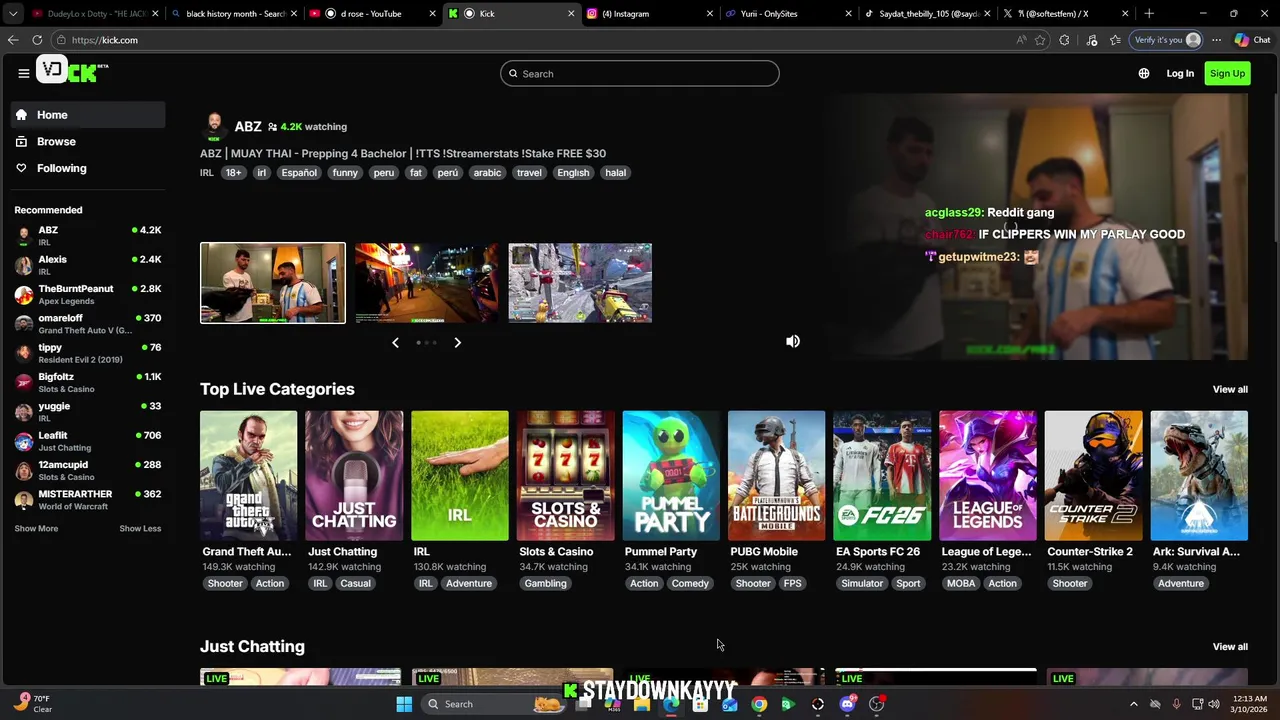
Task: Open the language globe selector
Action: pyautogui.click(x=1144, y=73)
